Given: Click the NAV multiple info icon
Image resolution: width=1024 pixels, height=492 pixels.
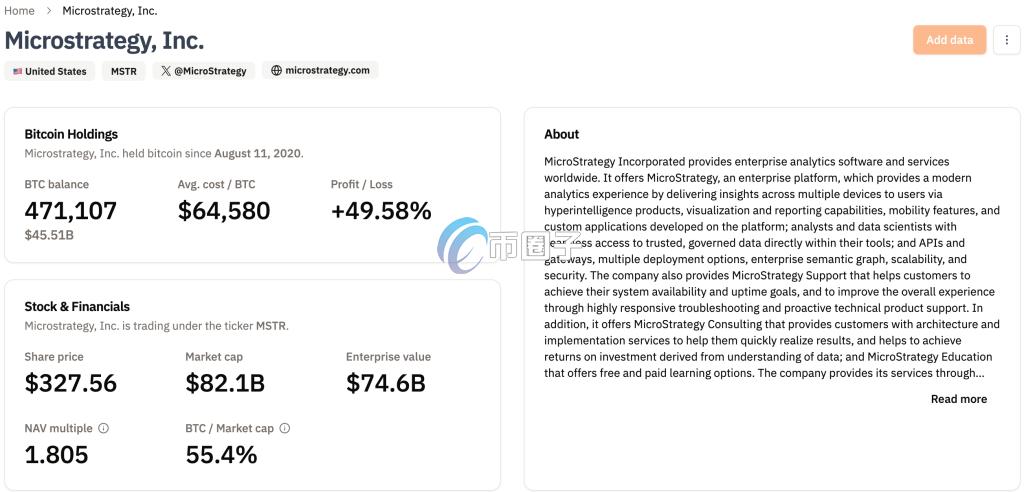Looking at the screenshot, I should [x=103, y=429].
